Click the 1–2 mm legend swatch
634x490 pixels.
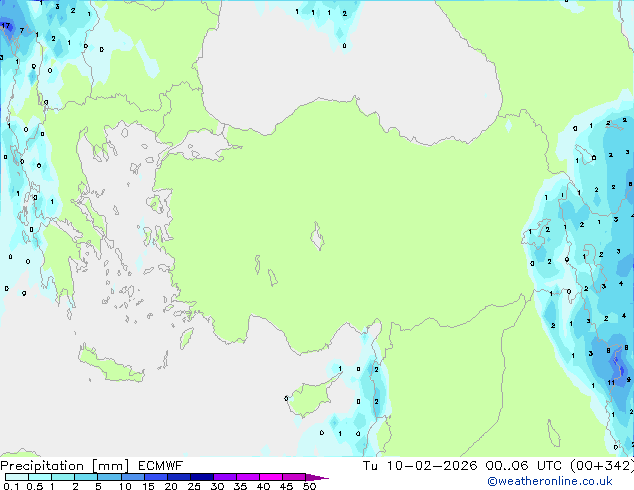63,477
